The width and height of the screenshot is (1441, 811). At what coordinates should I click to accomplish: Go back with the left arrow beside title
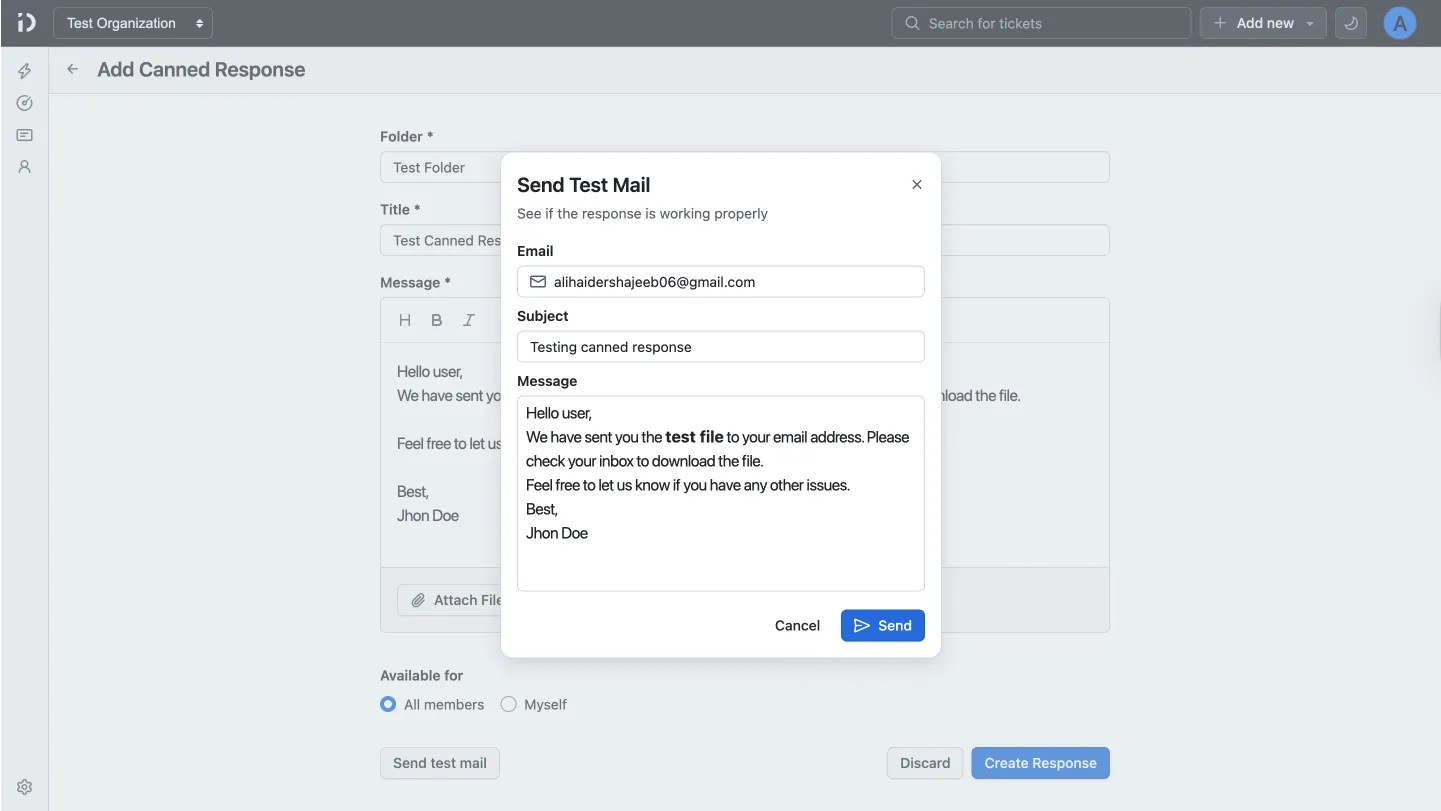71,69
